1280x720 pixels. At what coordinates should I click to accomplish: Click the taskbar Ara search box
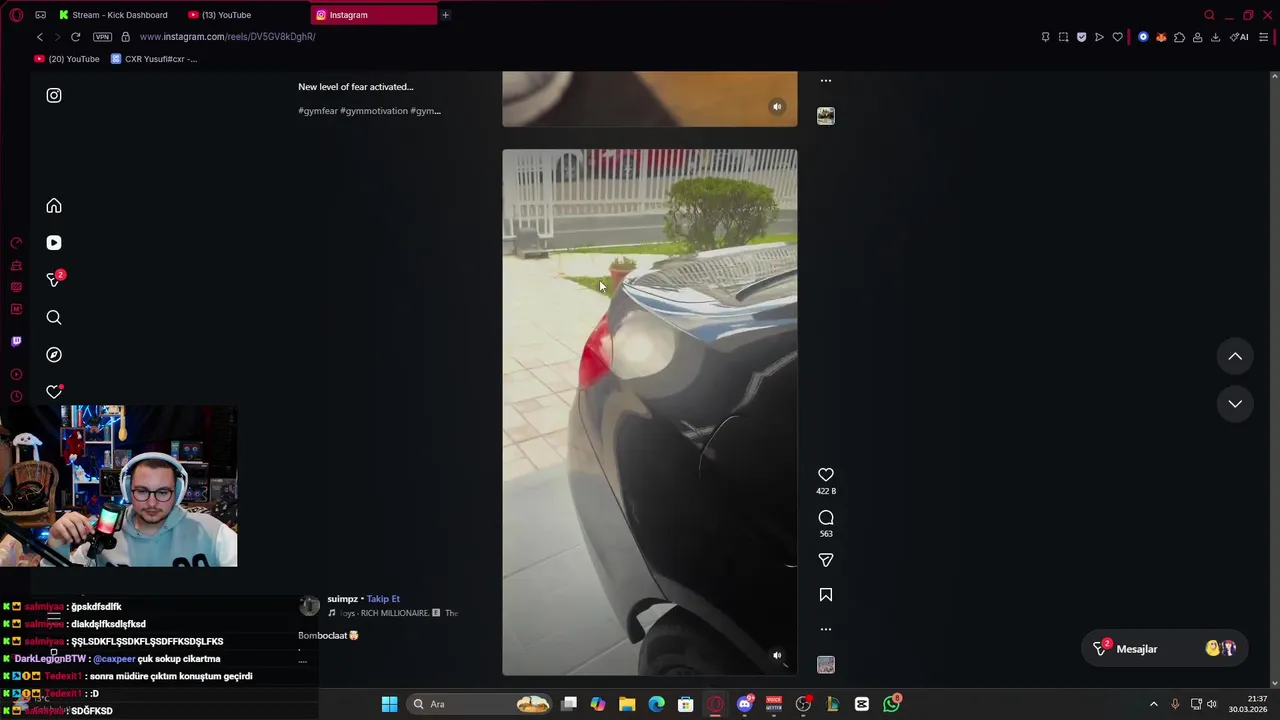[x=481, y=704]
